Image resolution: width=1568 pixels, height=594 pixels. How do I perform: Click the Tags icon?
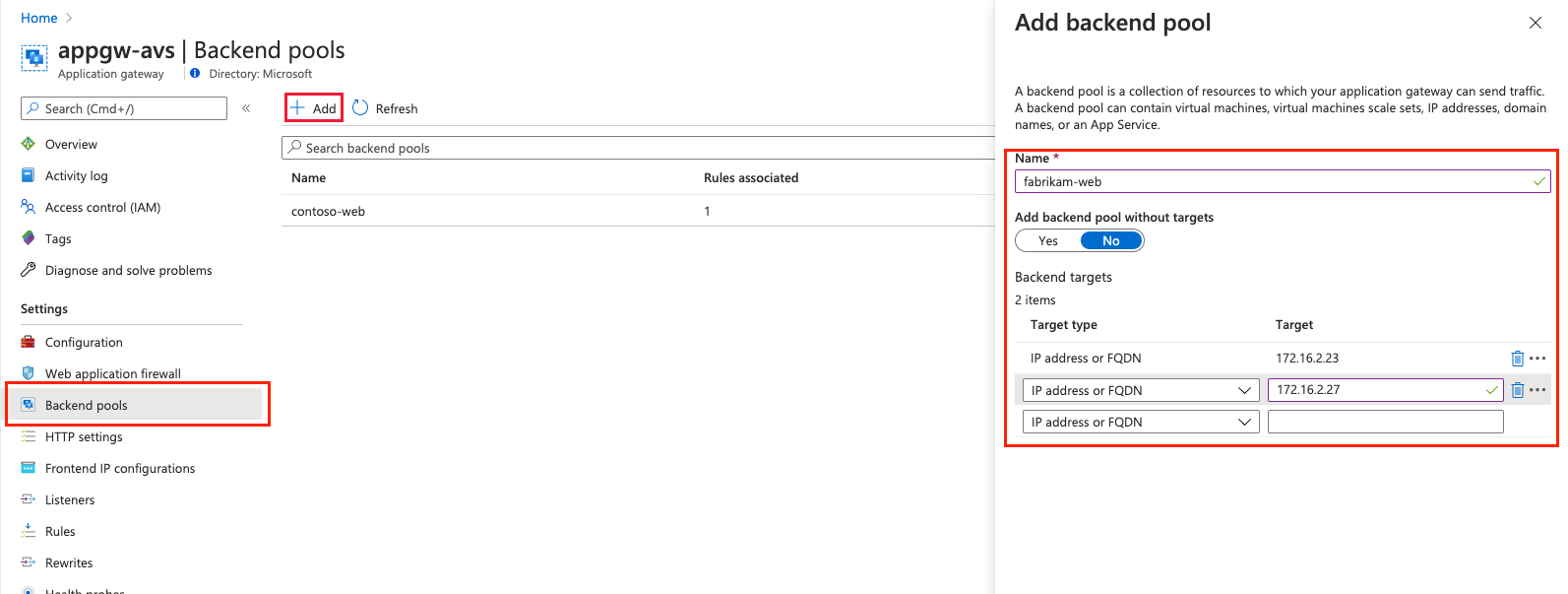[x=29, y=238]
